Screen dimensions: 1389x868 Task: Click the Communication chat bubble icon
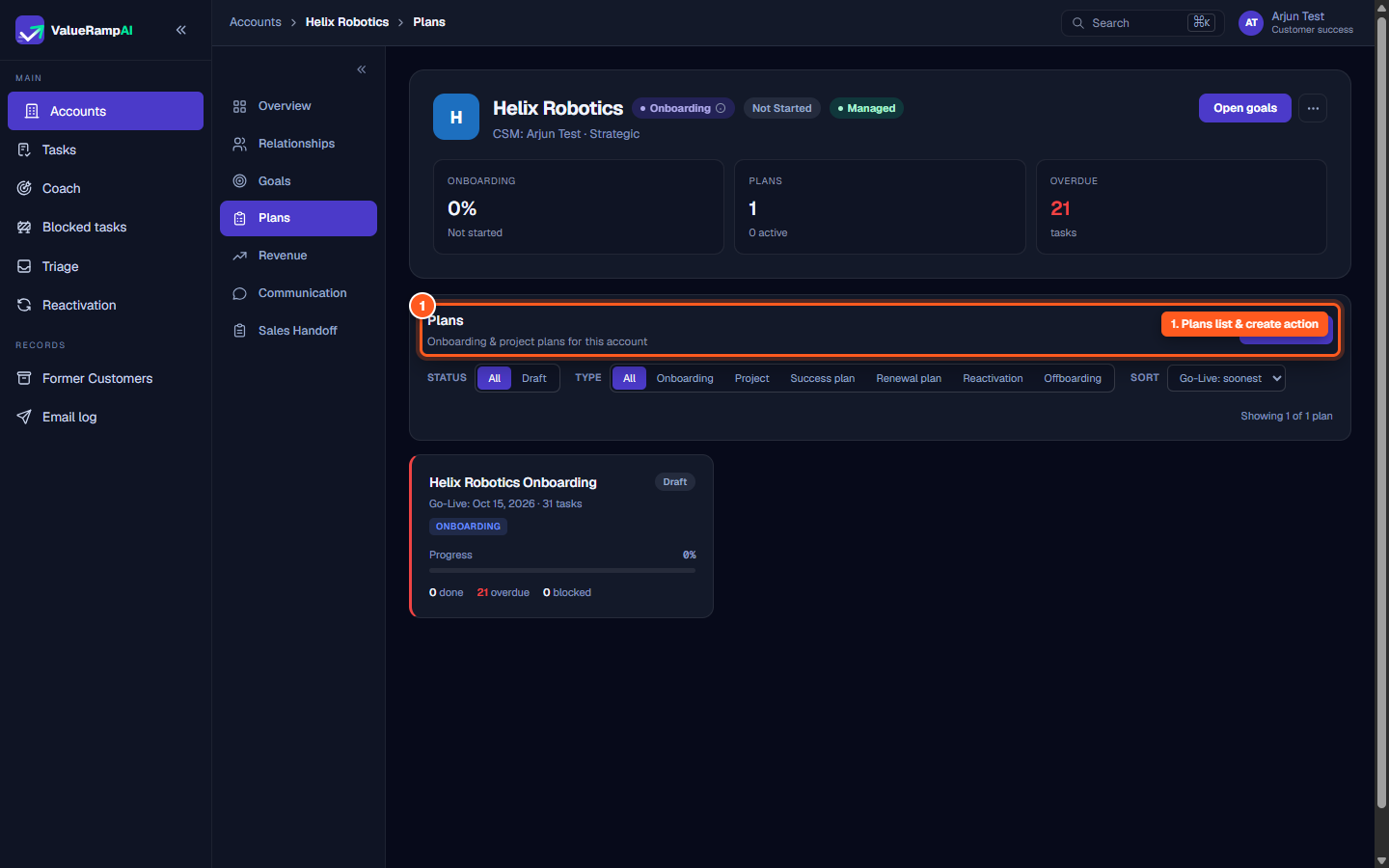point(240,293)
